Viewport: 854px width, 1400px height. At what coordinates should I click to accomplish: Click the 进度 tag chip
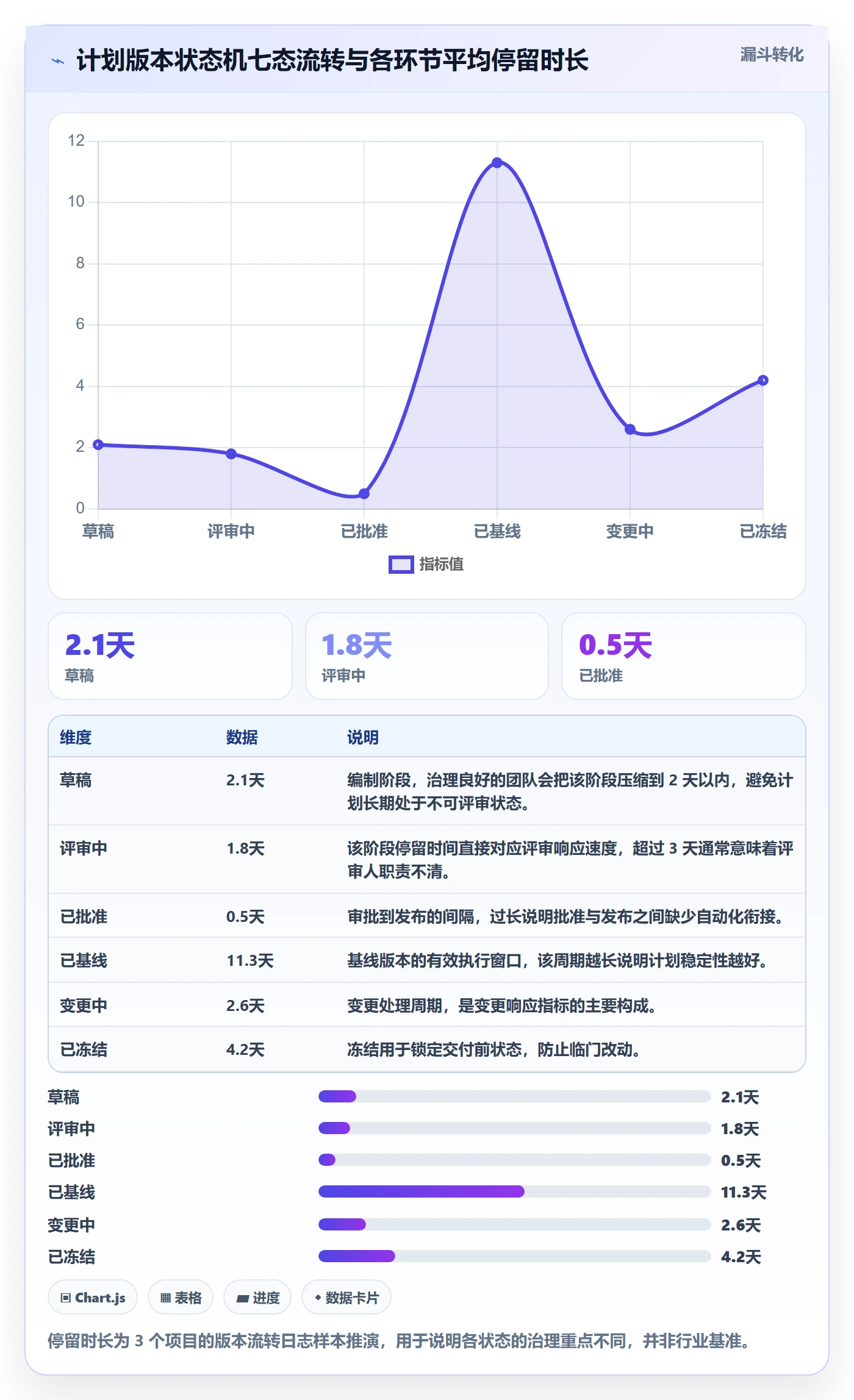(257, 1298)
